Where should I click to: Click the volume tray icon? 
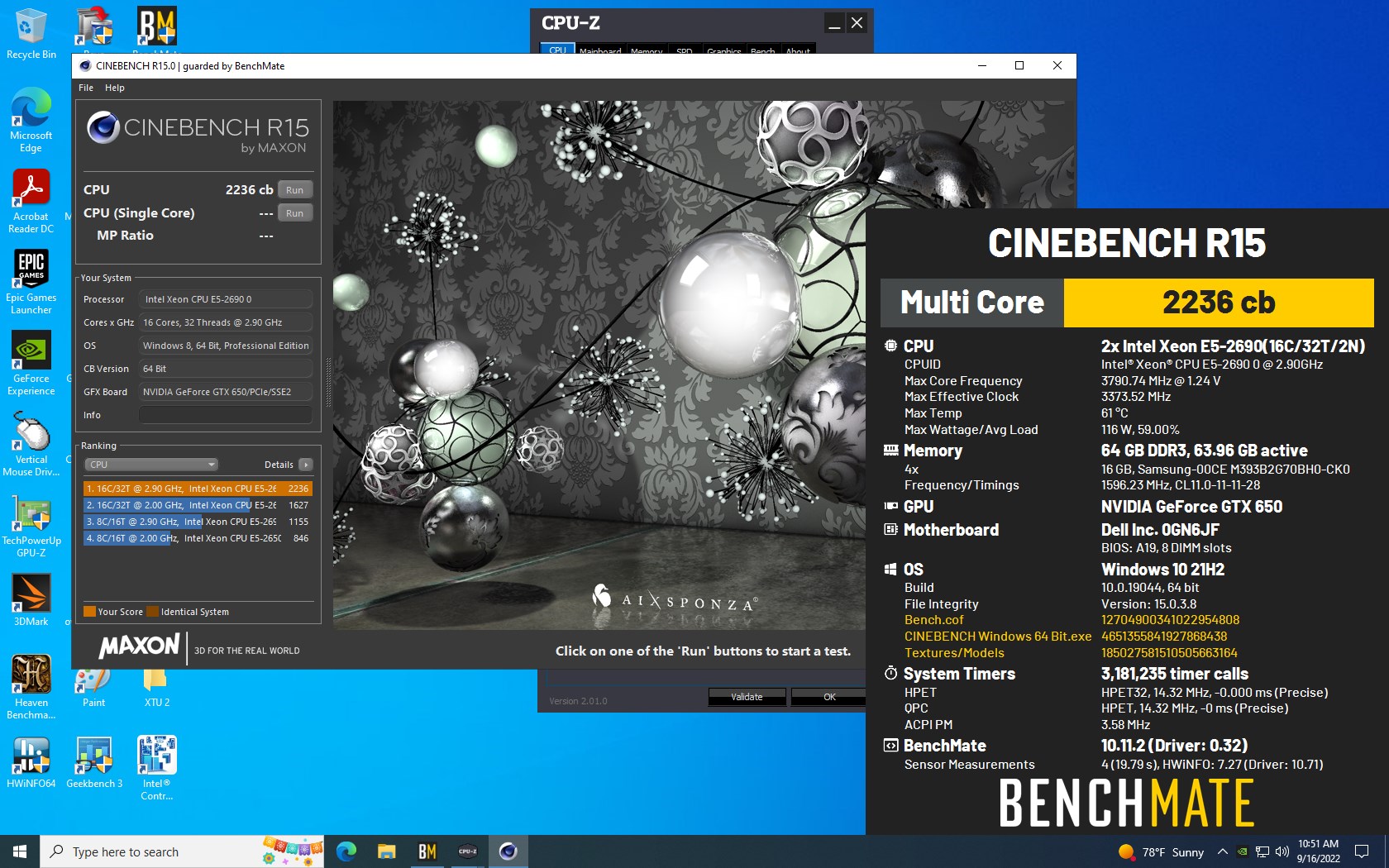click(1282, 851)
